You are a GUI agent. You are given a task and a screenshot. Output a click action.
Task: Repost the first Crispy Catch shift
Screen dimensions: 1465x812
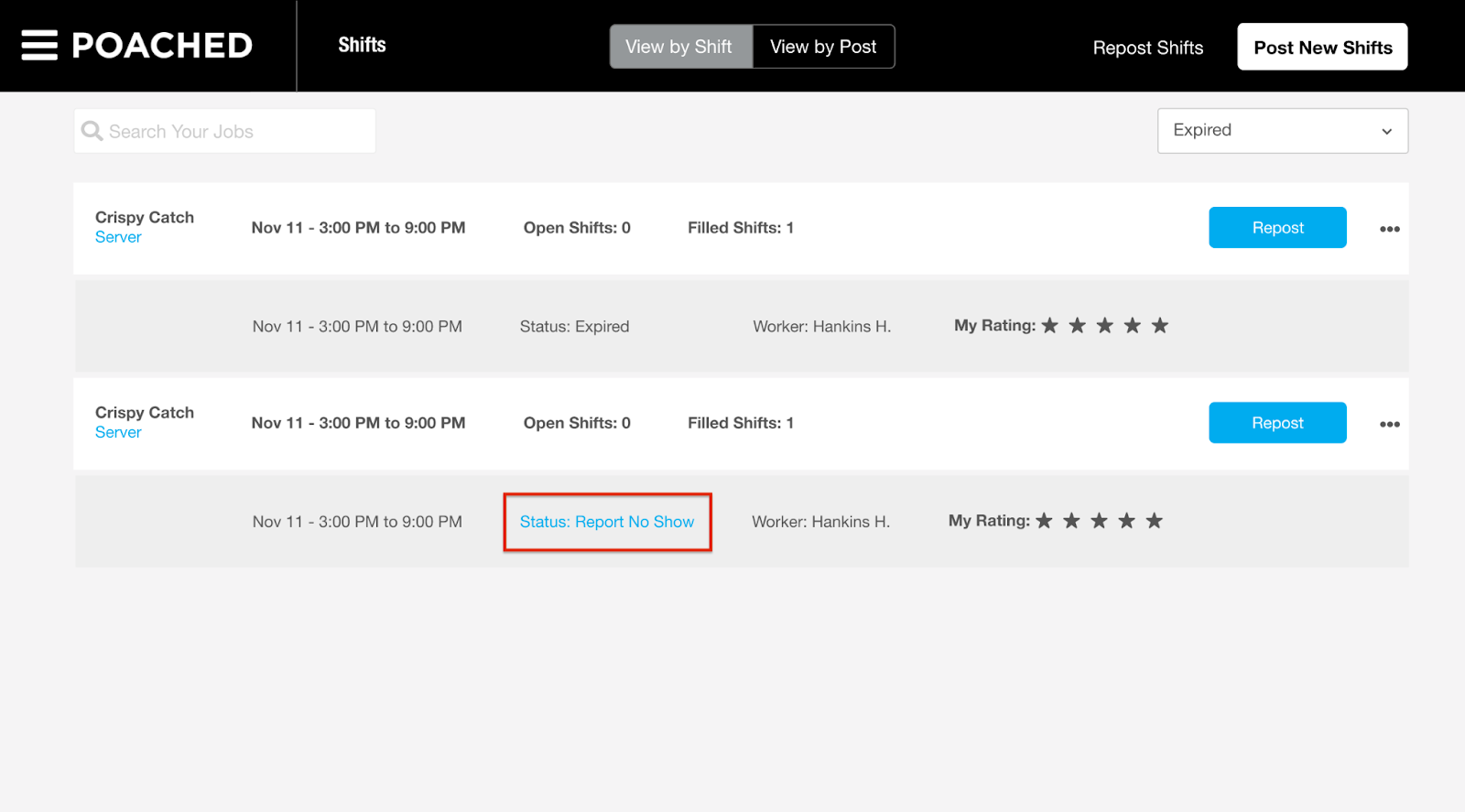point(1277,227)
